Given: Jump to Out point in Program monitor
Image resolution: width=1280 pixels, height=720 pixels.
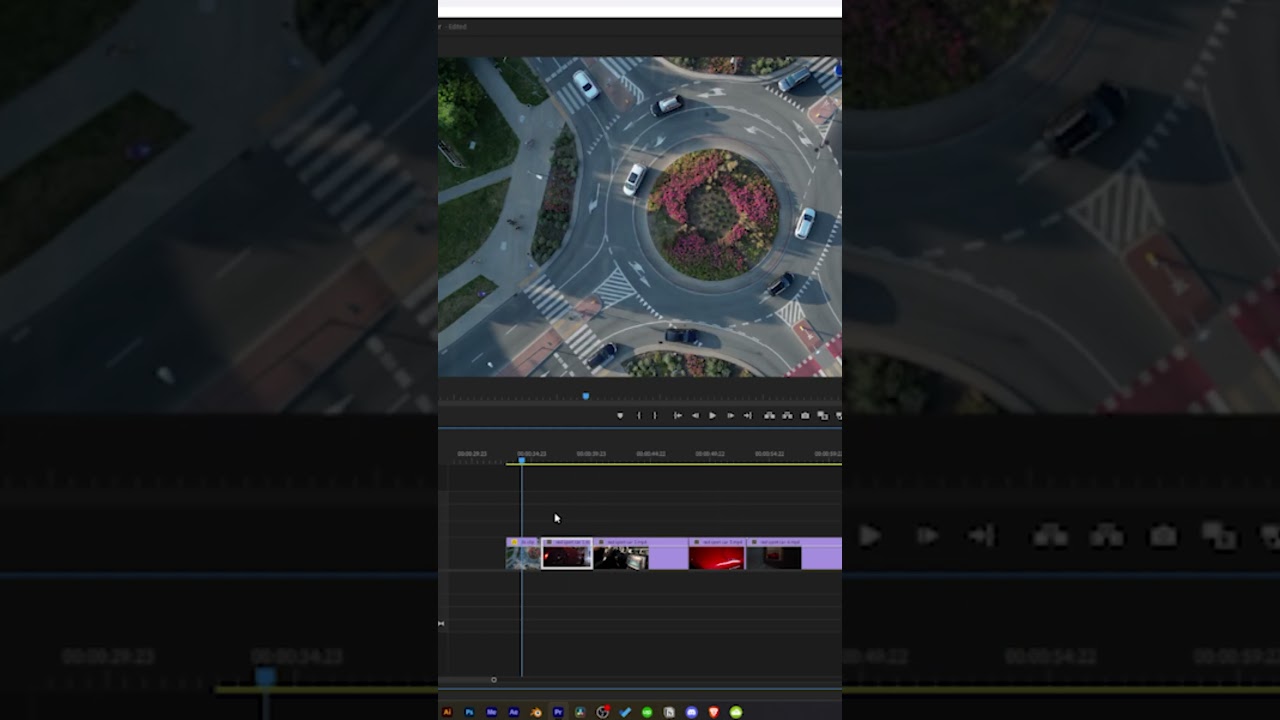Looking at the screenshot, I should 747,415.
